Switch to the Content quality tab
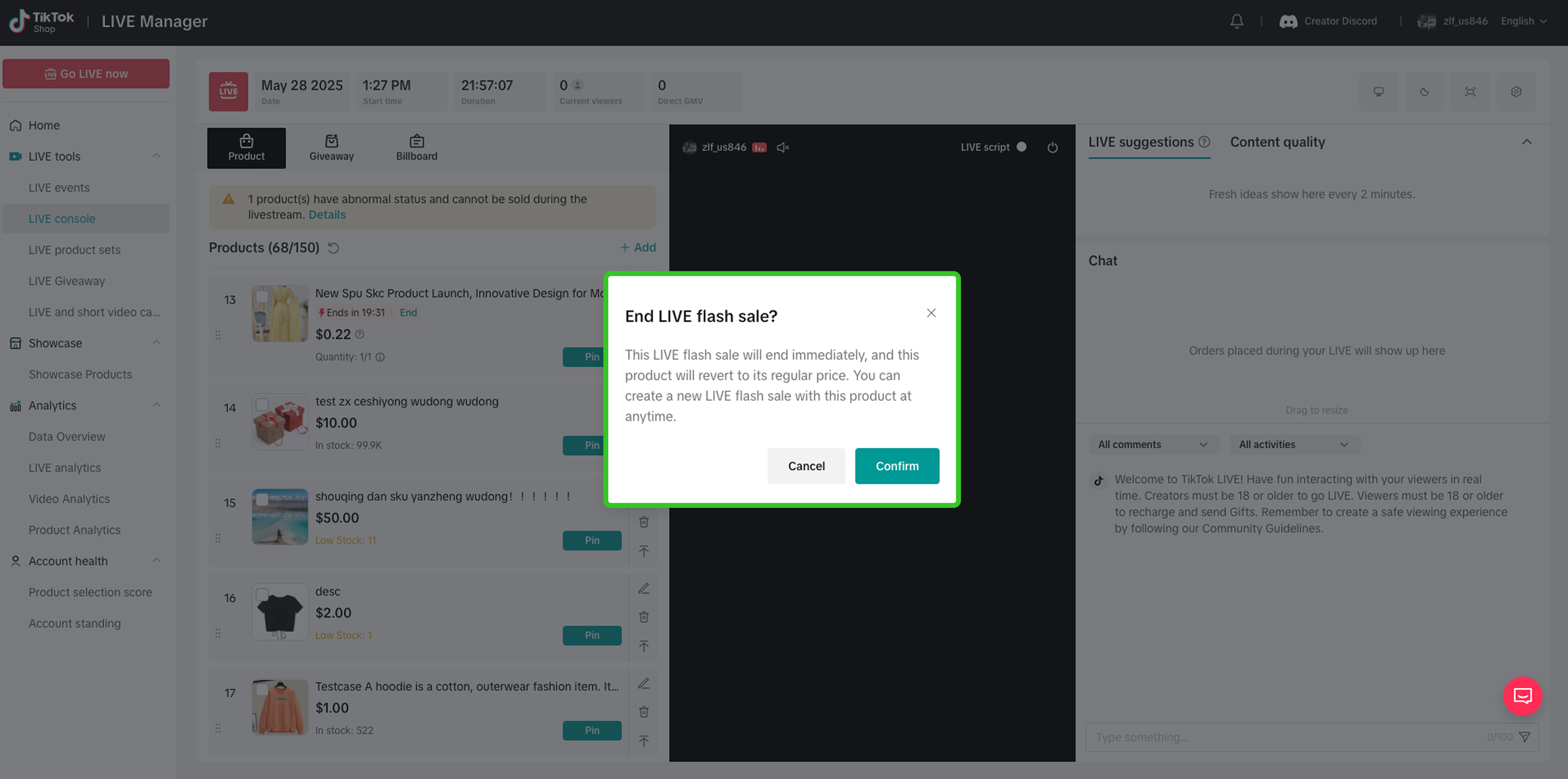The width and height of the screenshot is (1568, 779). coord(1277,142)
